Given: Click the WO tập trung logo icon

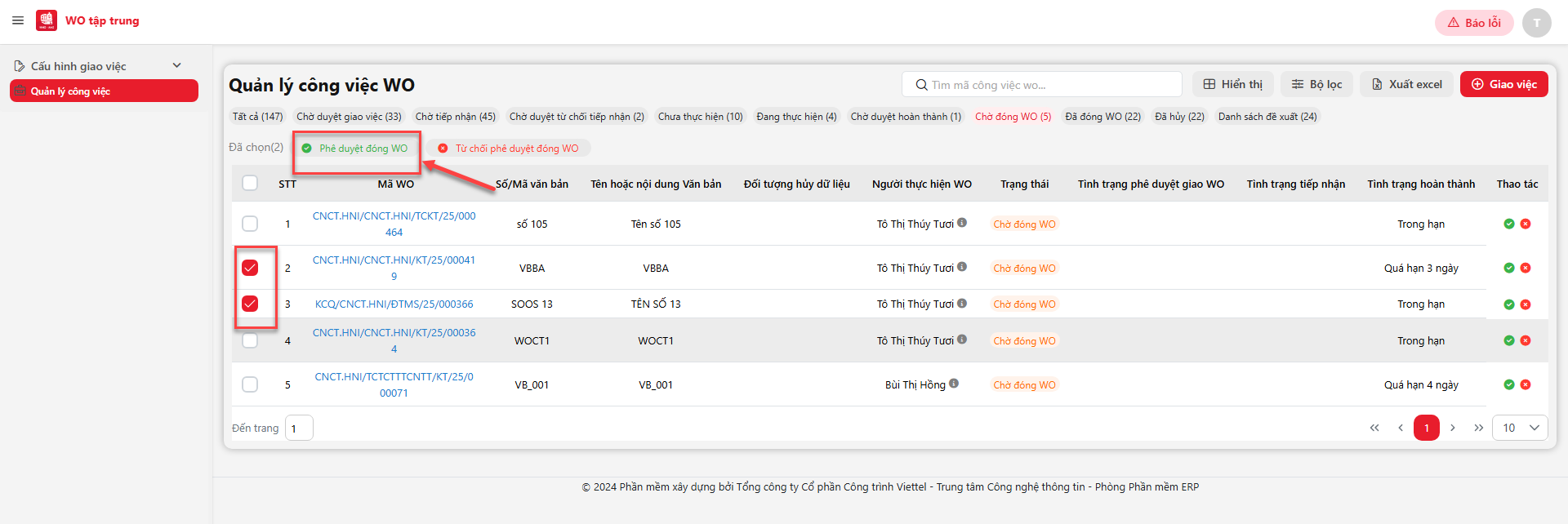Looking at the screenshot, I should click(47, 20).
